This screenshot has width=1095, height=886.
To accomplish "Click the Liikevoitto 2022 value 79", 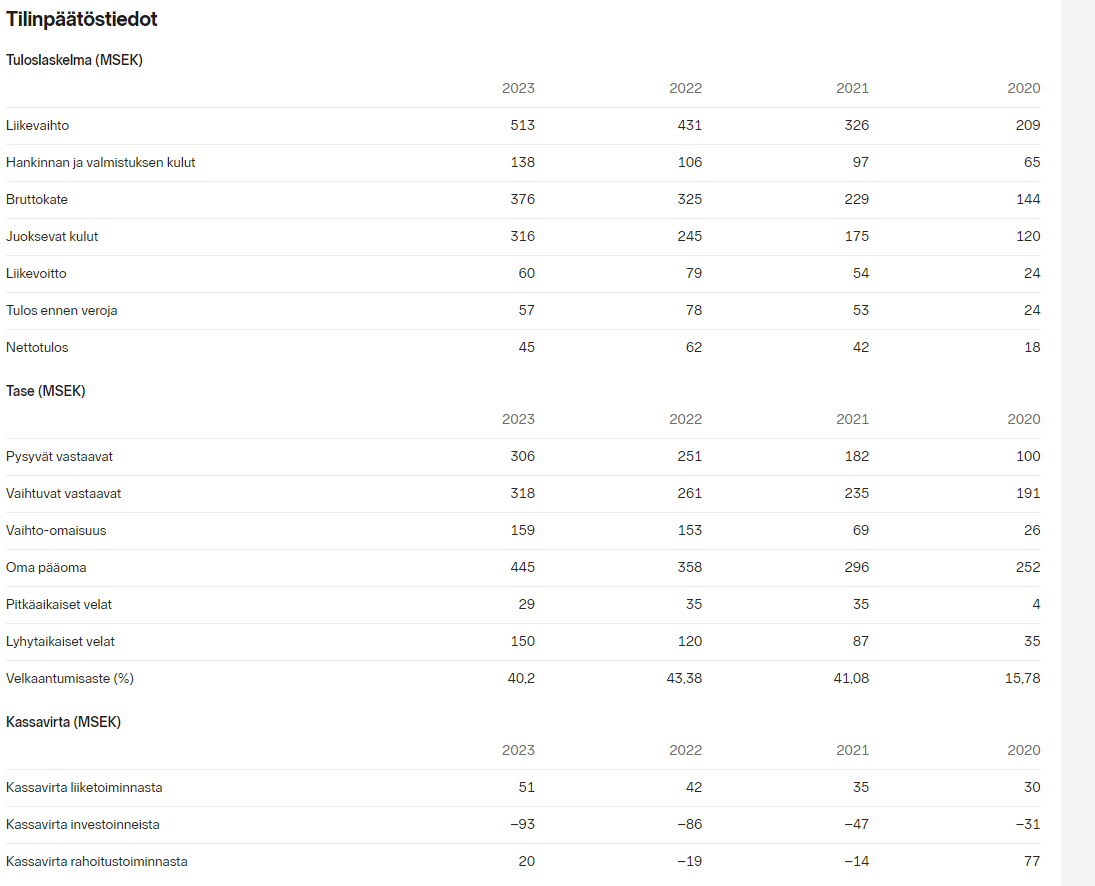I will click(693, 274).
